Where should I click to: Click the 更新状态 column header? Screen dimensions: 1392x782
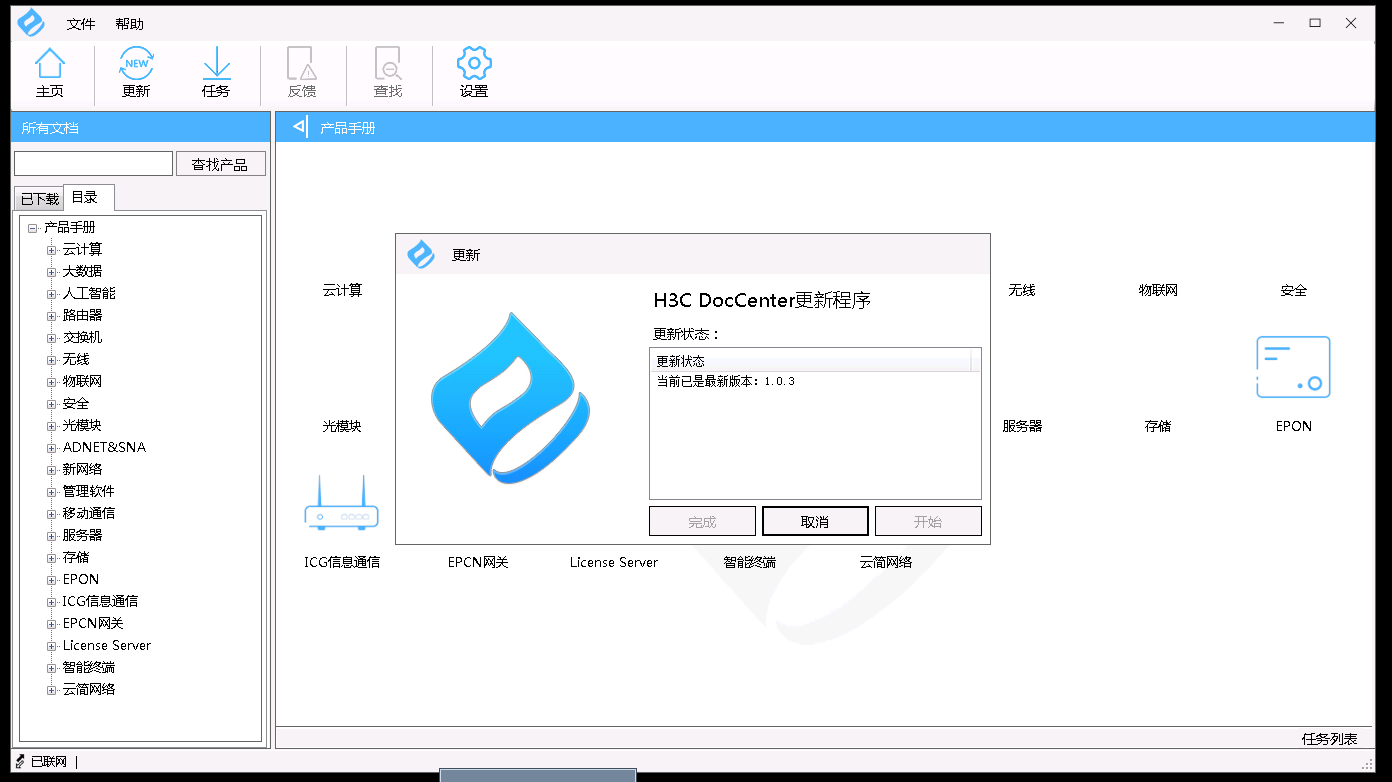[x=811, y=360]
